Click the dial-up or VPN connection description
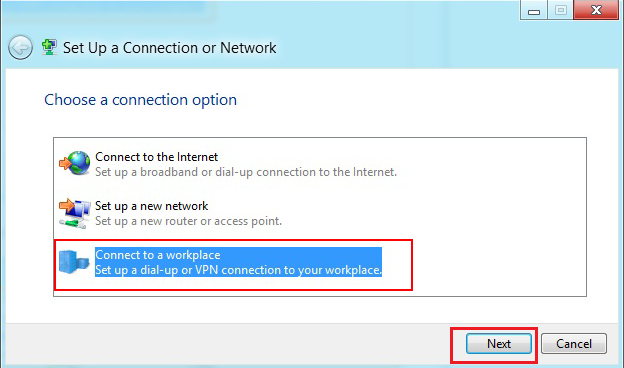 238,270
